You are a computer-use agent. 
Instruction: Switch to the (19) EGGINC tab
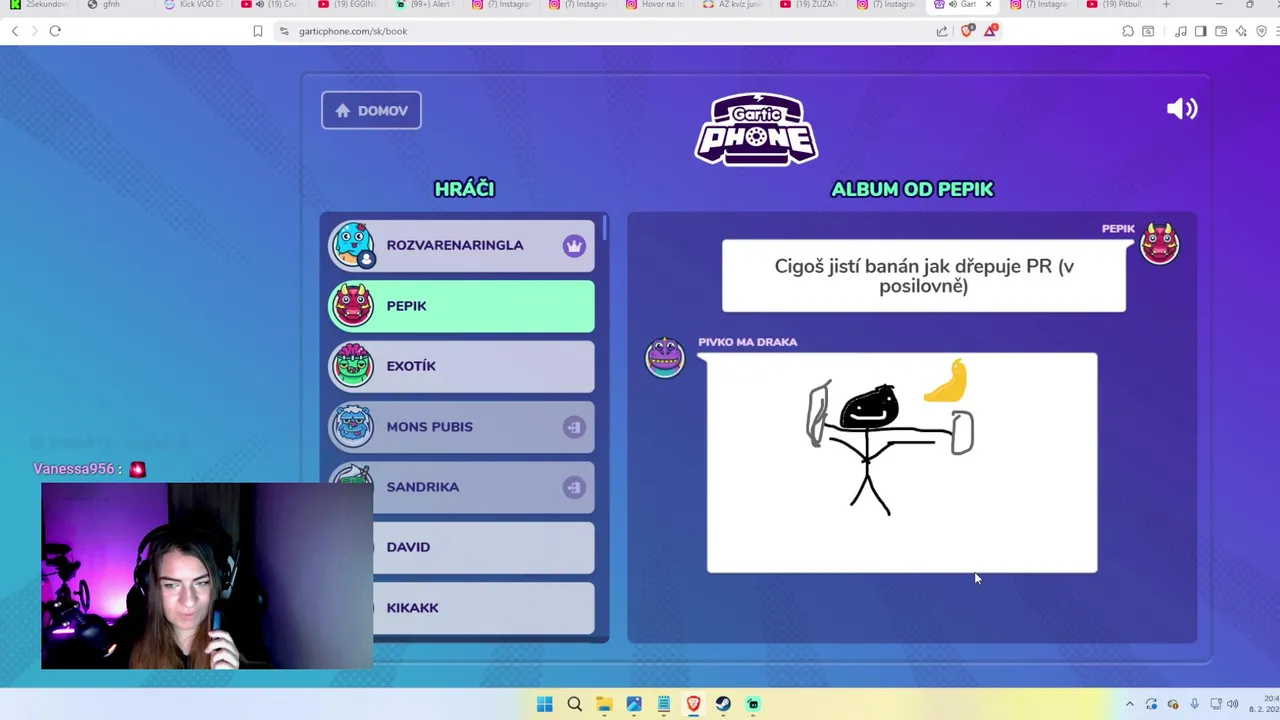(347, 5)
